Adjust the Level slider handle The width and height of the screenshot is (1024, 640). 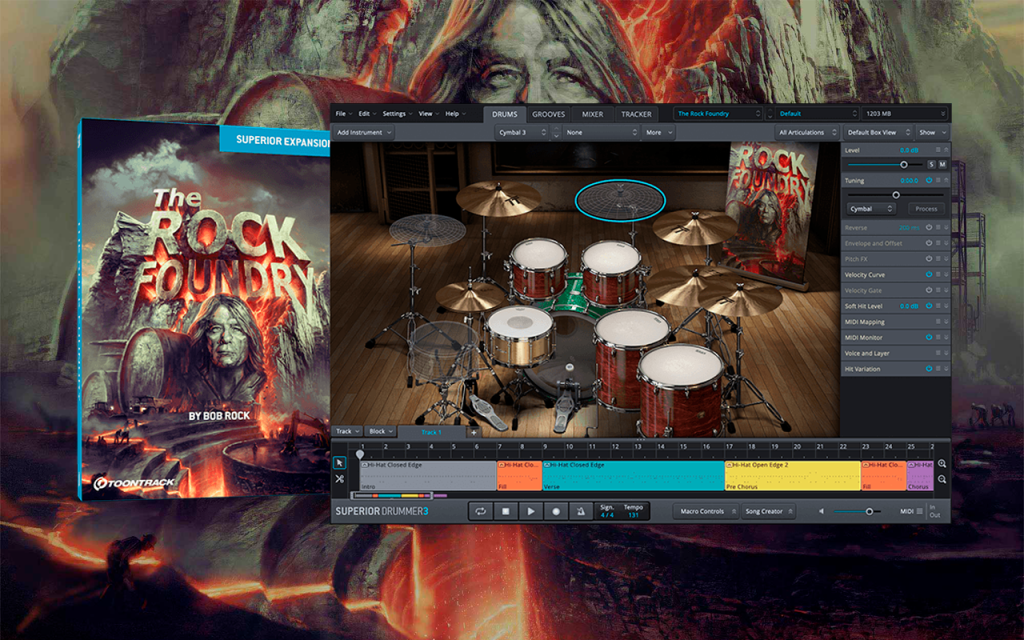[x=904, y=165]
